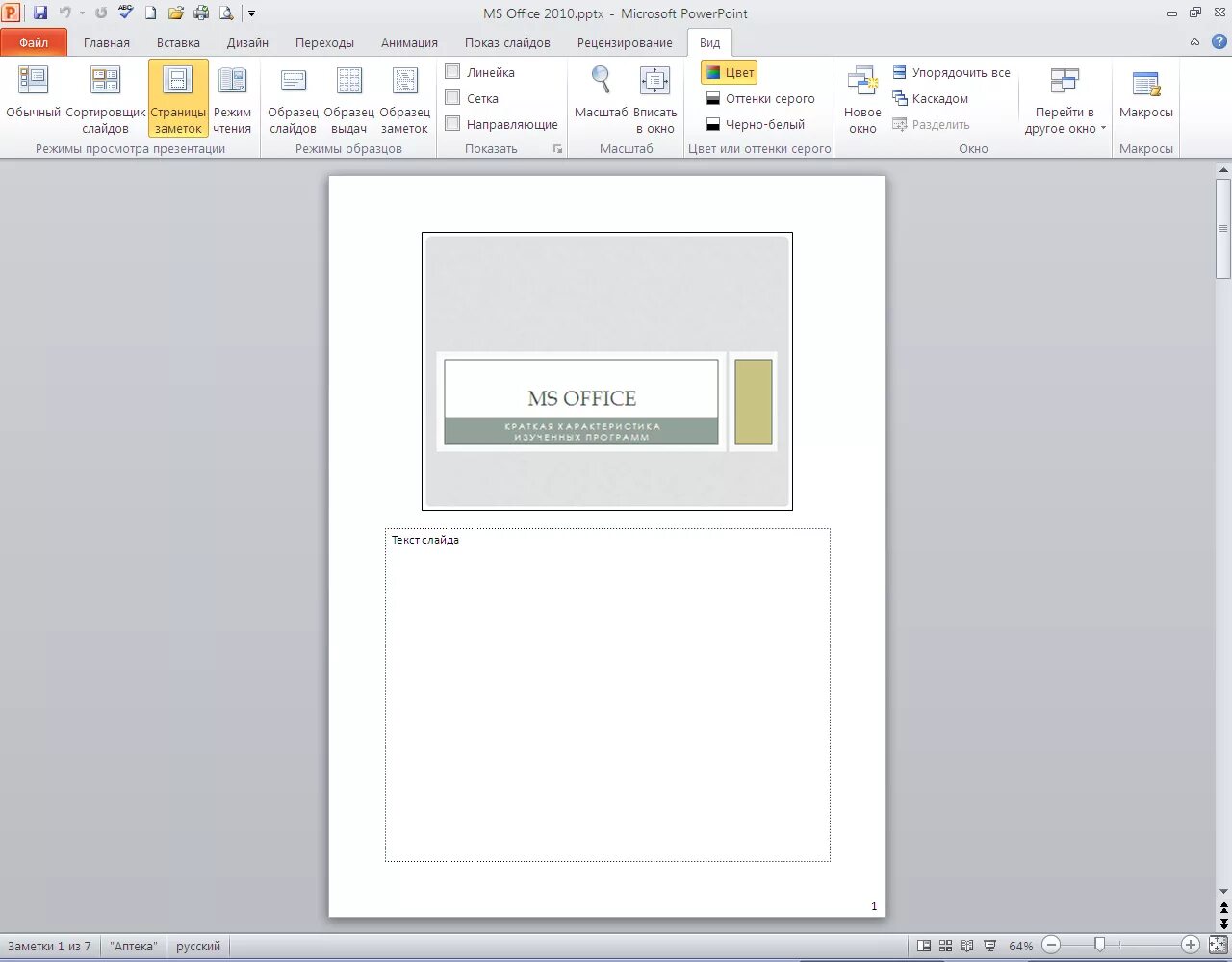The image size is (1232, 962).
Task: Create a new presentation with blank page icon
Action: (x=151, y=13)
